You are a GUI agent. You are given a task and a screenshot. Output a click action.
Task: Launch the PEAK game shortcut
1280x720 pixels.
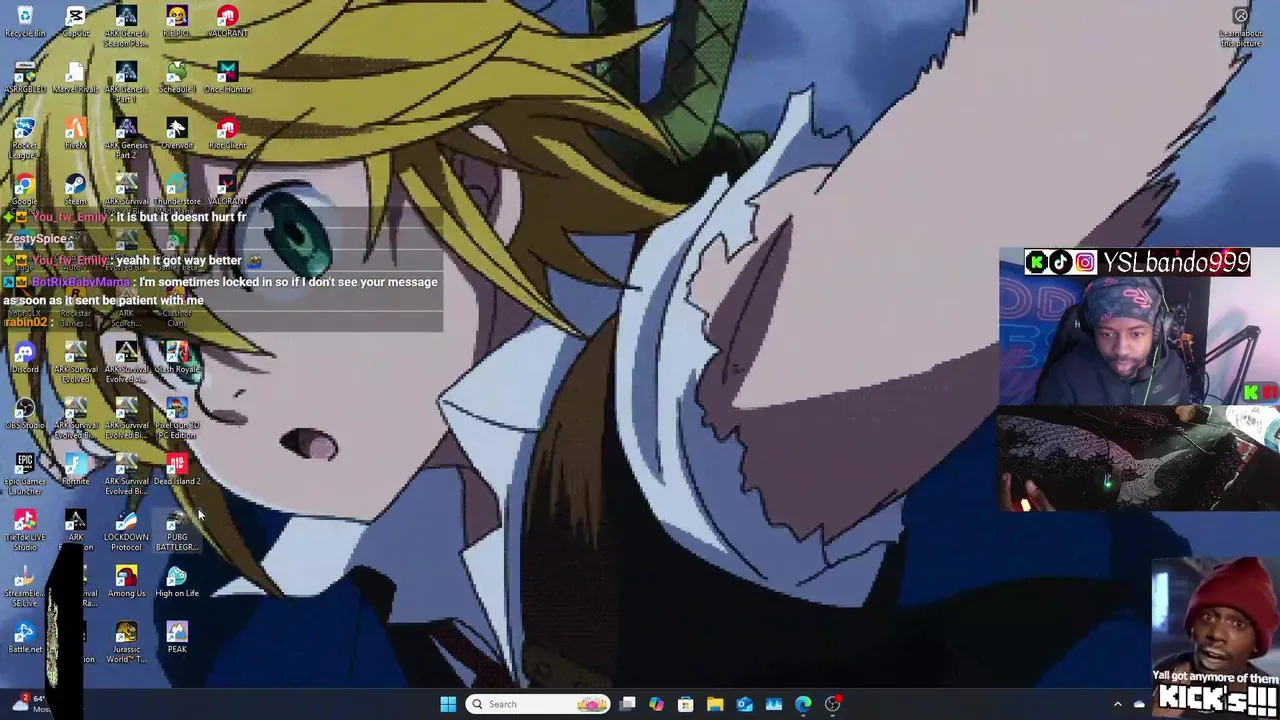pyautogui.click(x=177, y=638)
